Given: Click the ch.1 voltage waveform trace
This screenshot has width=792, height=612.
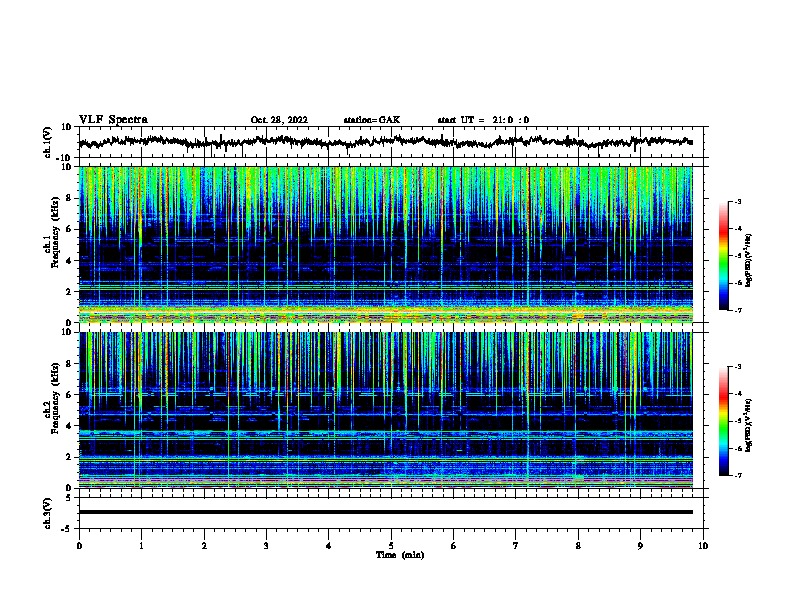Looking at the screenshot, I should click(x=385, y=142).
